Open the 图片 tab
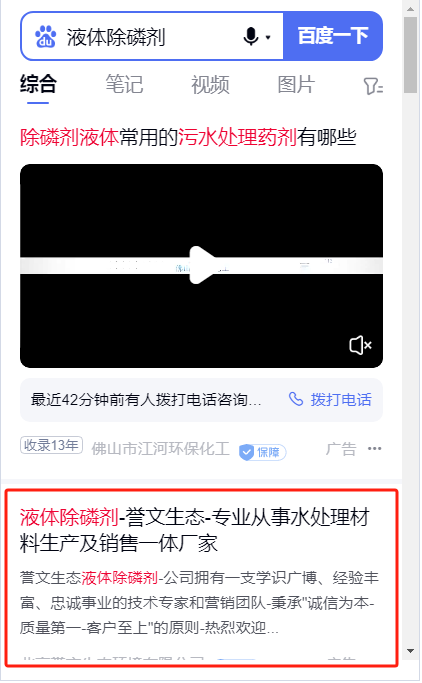 pyautogui.click(x=296, y=84)
